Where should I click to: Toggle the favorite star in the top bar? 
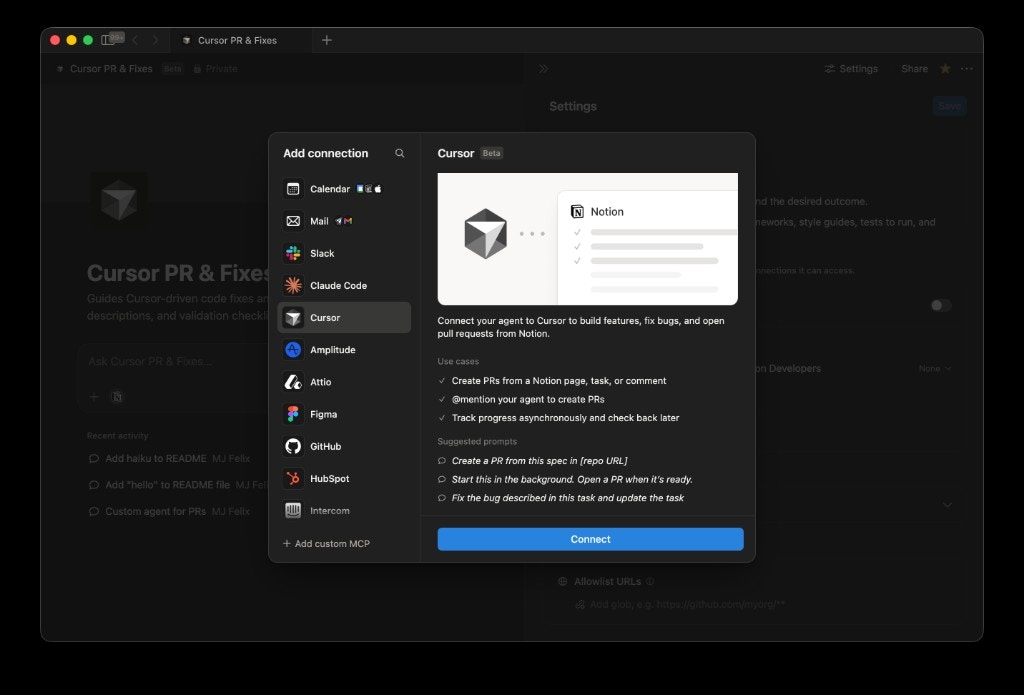tap(945, 68)
